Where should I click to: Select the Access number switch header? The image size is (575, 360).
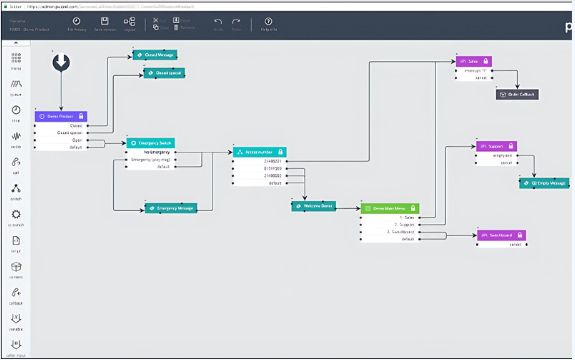(260, 152)
